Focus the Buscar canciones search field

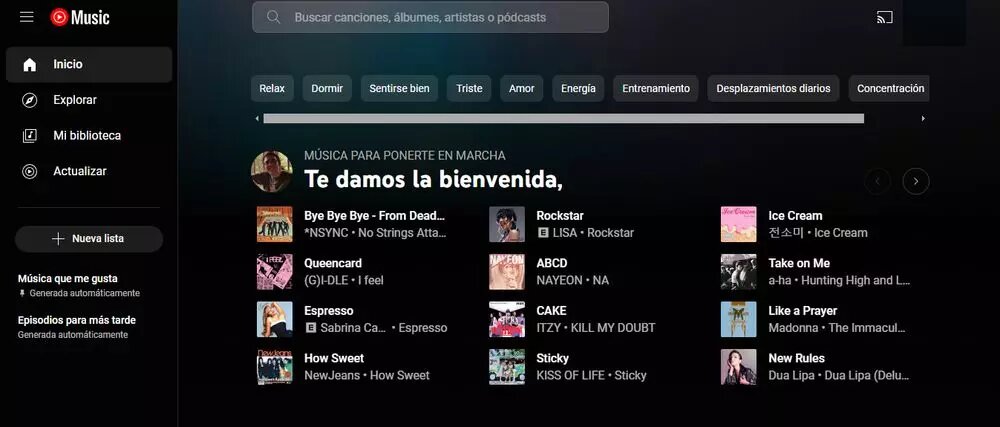pyautogui.click(x=430, y=17)
